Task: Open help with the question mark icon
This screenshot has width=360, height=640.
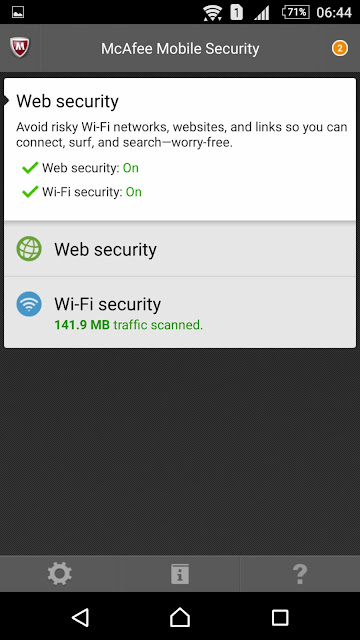Action: click(300, 573)
